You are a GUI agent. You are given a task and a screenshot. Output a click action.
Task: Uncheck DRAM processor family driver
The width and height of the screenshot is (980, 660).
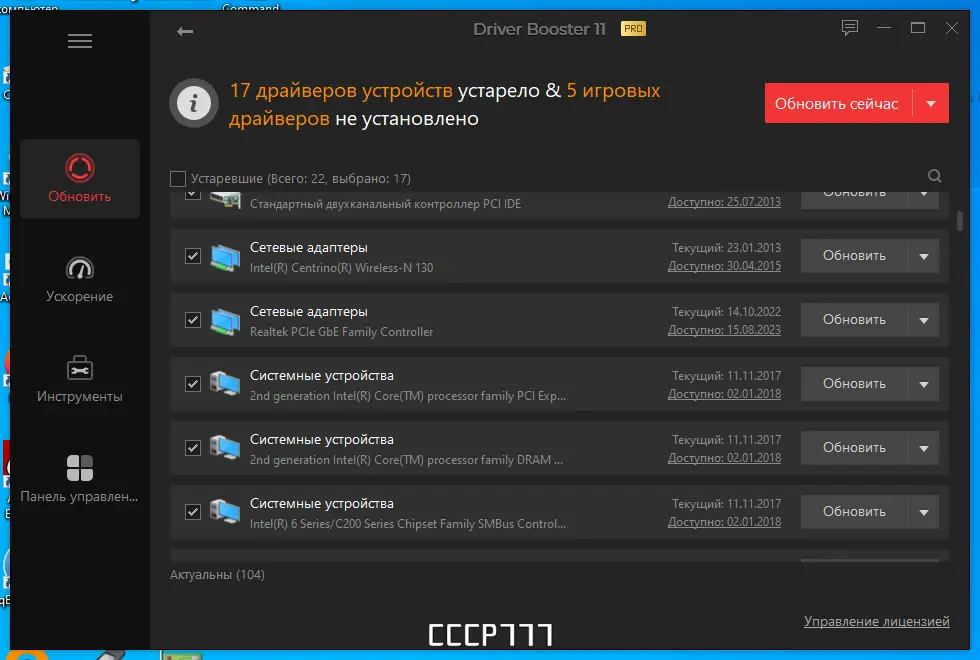tap(193, 448)
